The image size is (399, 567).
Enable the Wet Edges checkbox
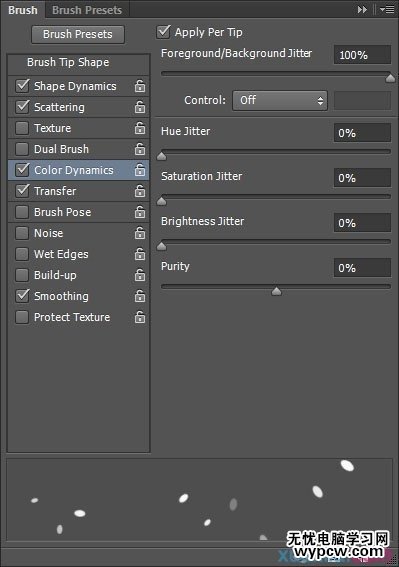(22, 254)
